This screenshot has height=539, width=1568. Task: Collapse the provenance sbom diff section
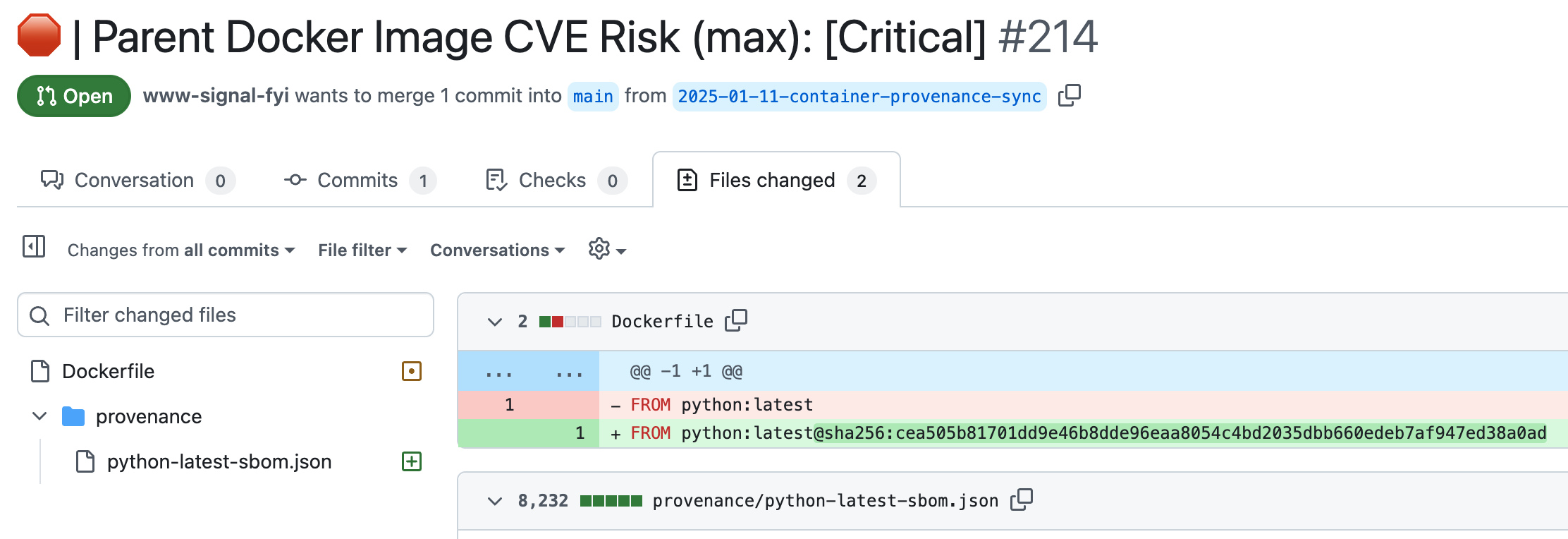coord(495,501)
